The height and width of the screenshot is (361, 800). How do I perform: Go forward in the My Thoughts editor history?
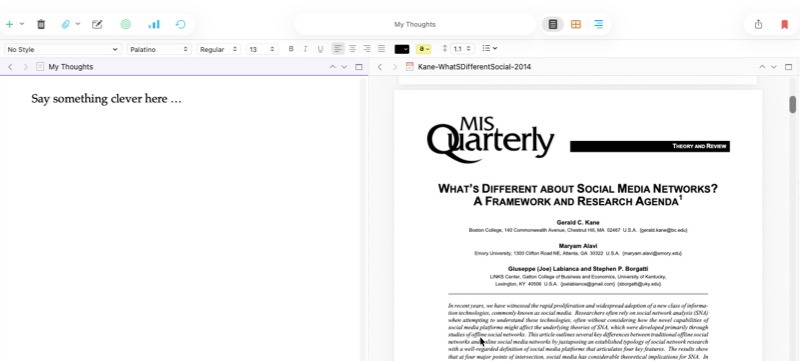[26, 67]
